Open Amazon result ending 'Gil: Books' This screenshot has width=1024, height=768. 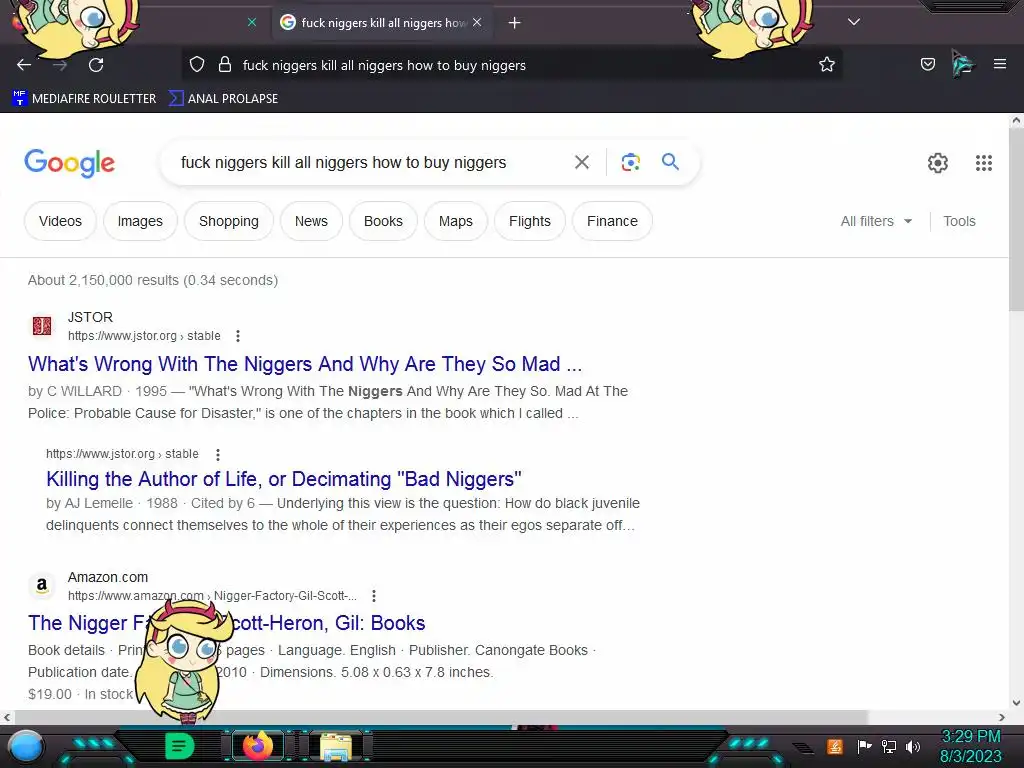(227, 623)
